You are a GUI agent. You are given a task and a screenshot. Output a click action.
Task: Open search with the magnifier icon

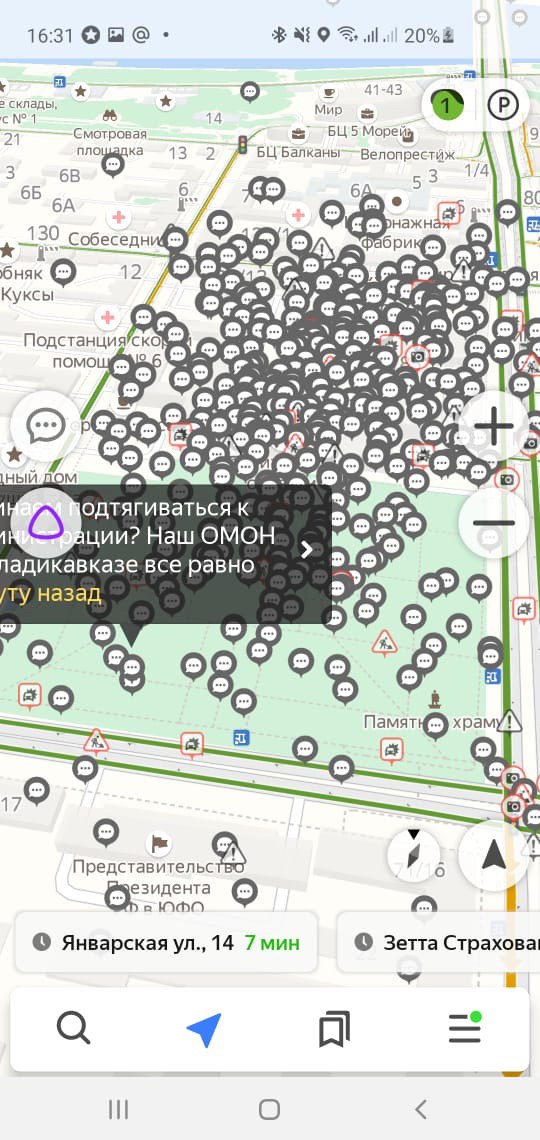click(73, 1028)
